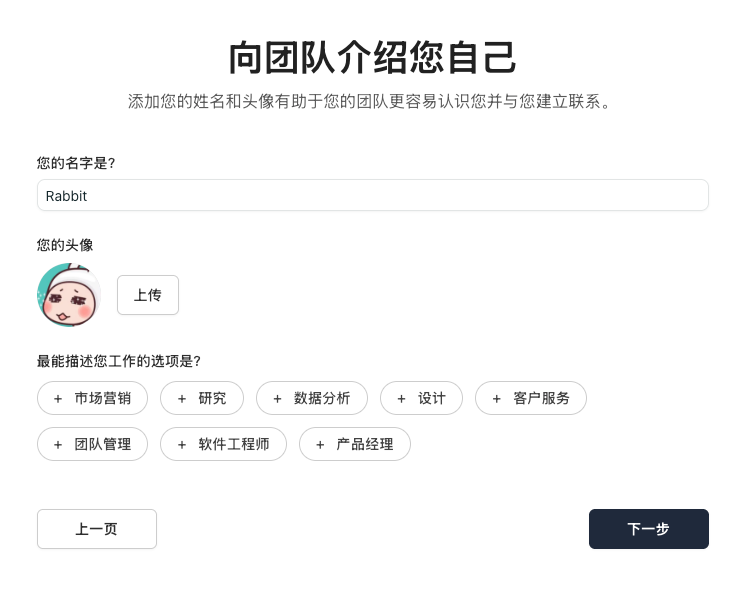Choose 数据分析 as your work type
This screenshot has height=606, width=738.
click(322, 398)
